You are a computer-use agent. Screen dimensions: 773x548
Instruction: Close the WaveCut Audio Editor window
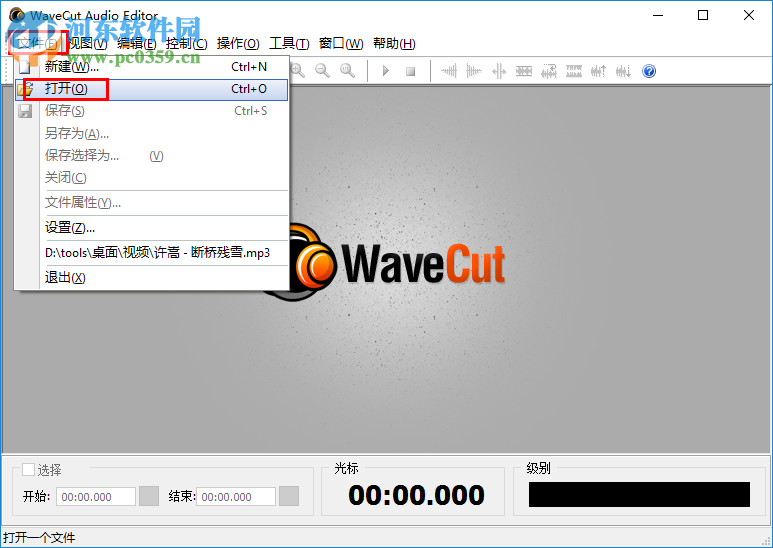point(749,15)
